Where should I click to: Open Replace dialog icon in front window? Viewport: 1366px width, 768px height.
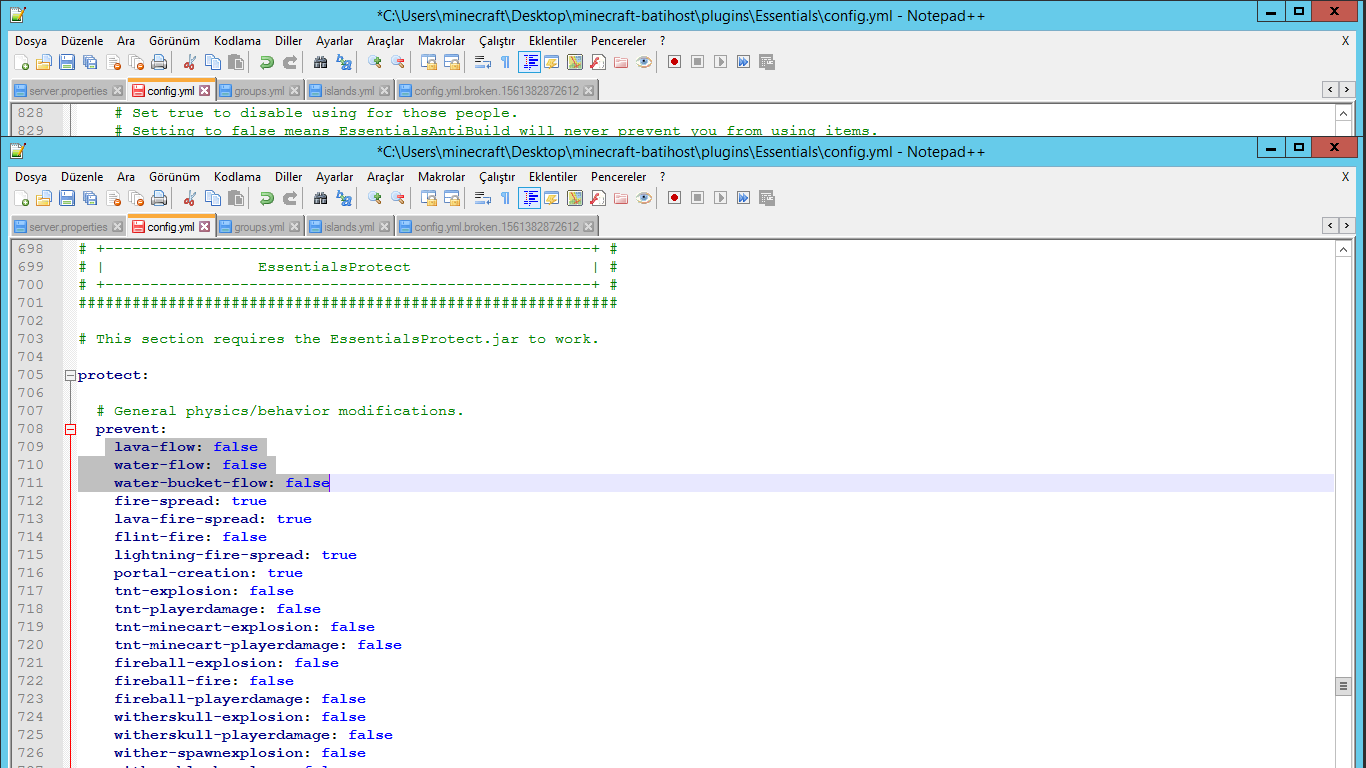click(343, 198)
